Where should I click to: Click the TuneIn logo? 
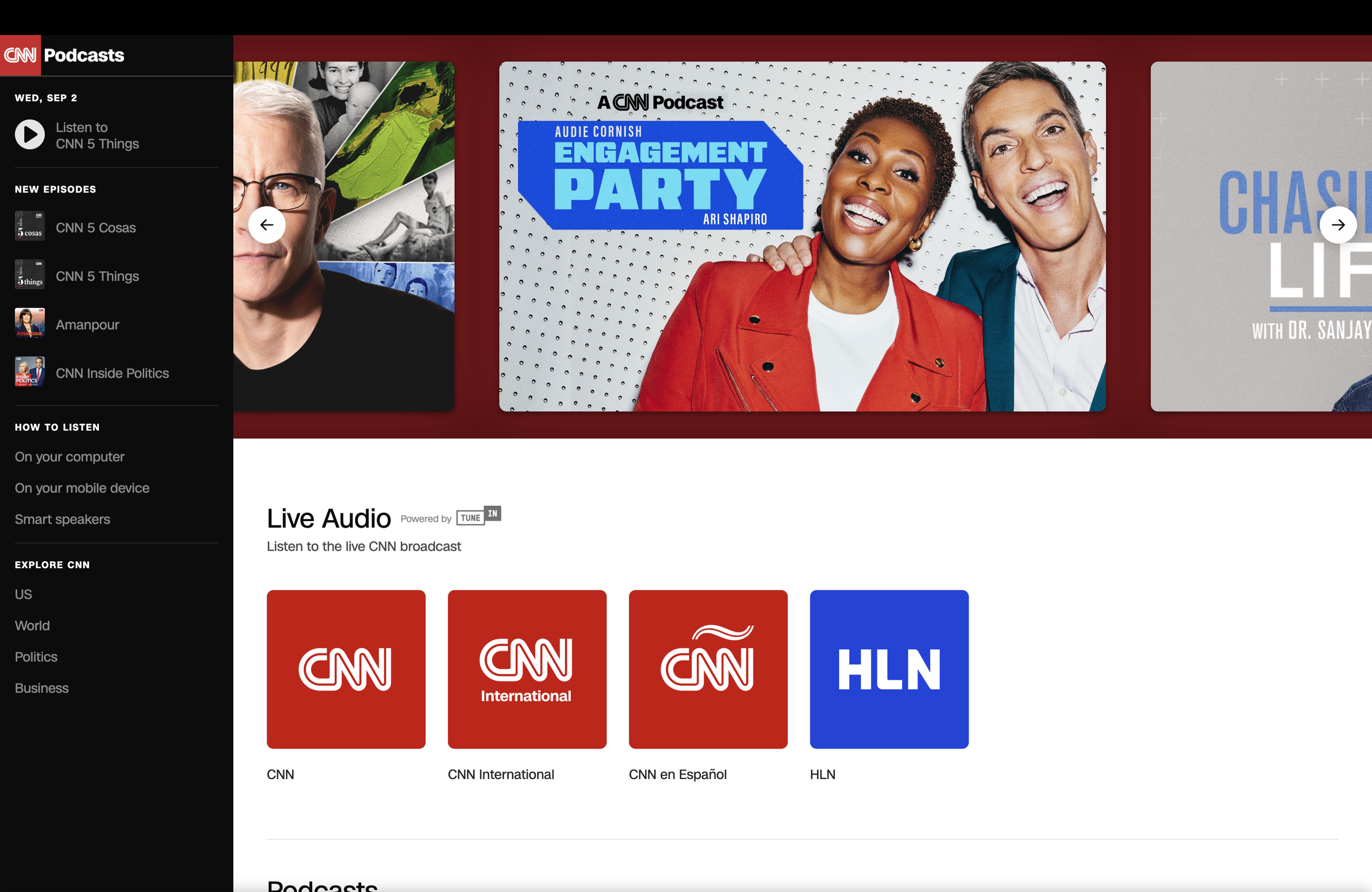click(x=479, y=516)
